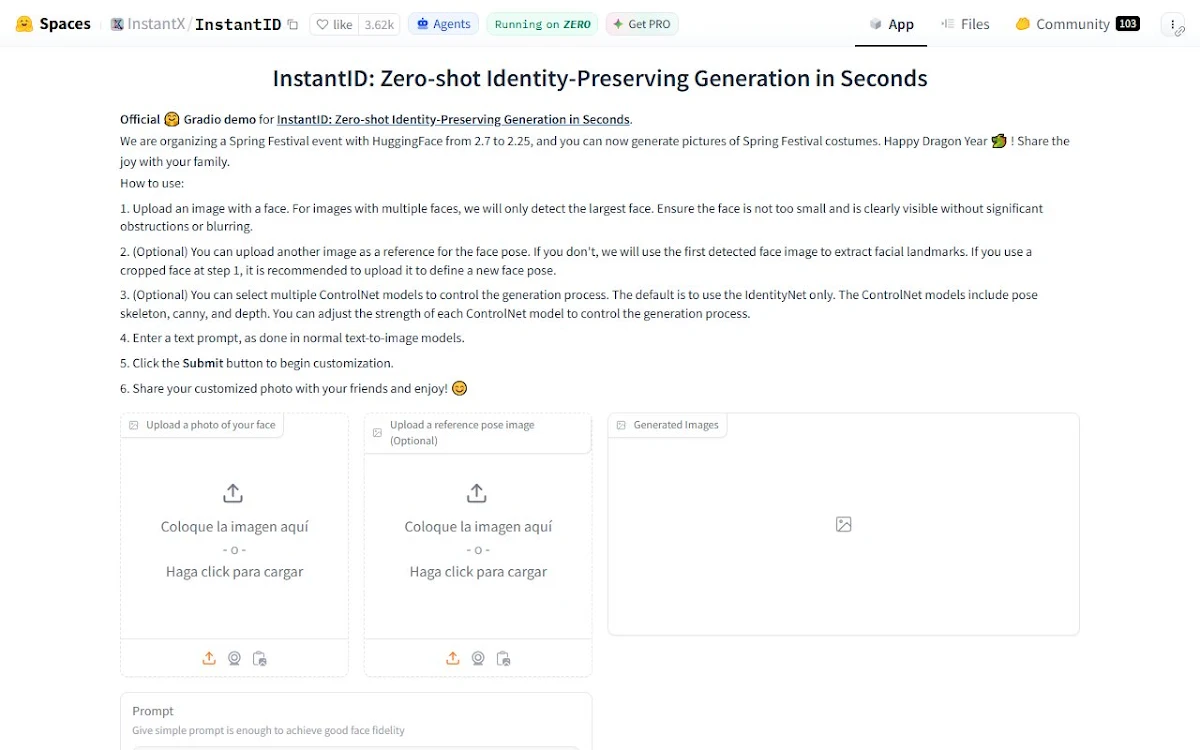Open webcam capture for face photo
This screenshot has width=1200, height=750.
click(x=234, y=658)
